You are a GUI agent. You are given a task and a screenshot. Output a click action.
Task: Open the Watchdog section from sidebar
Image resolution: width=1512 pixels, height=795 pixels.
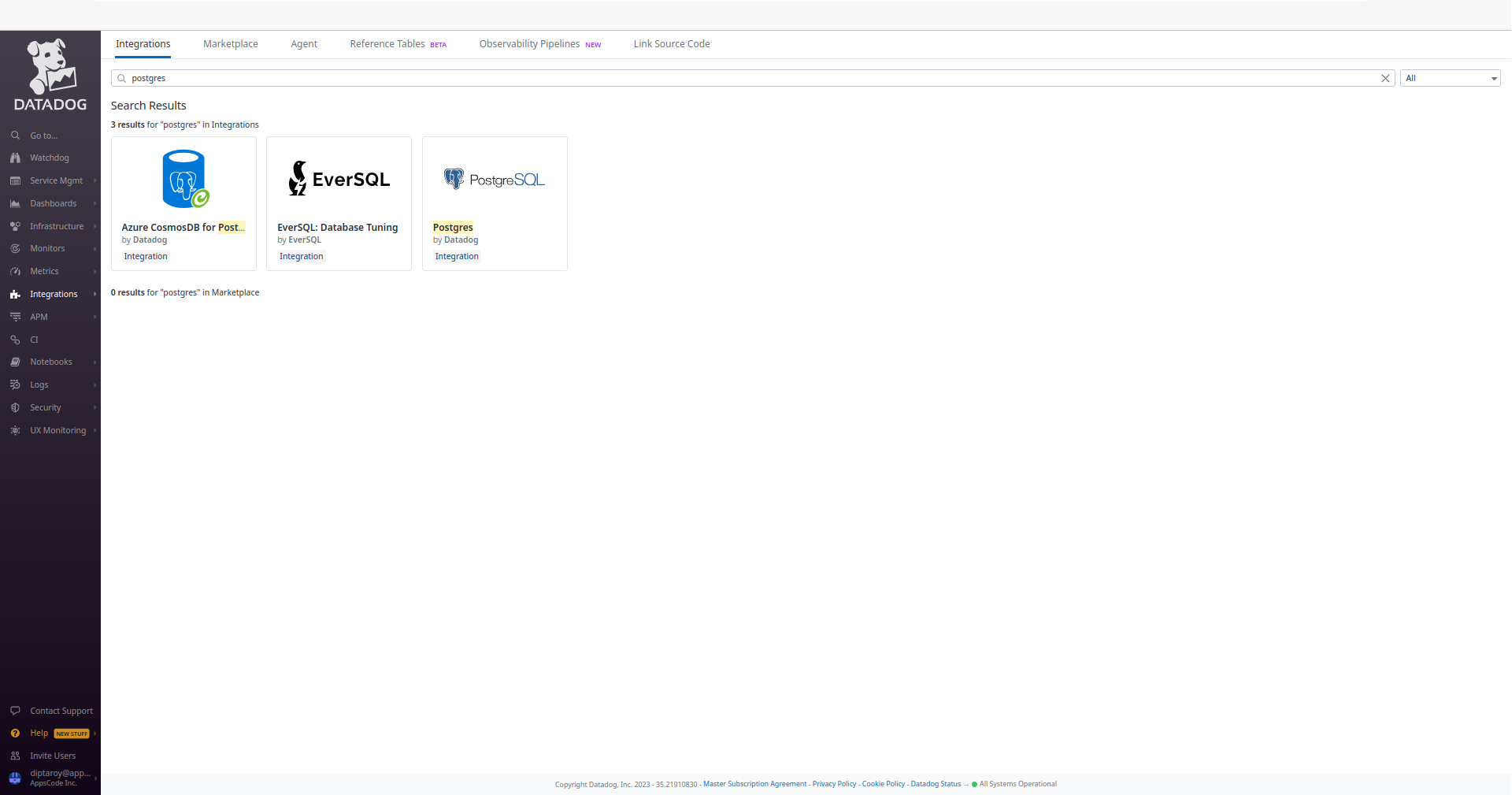[16, 158]
